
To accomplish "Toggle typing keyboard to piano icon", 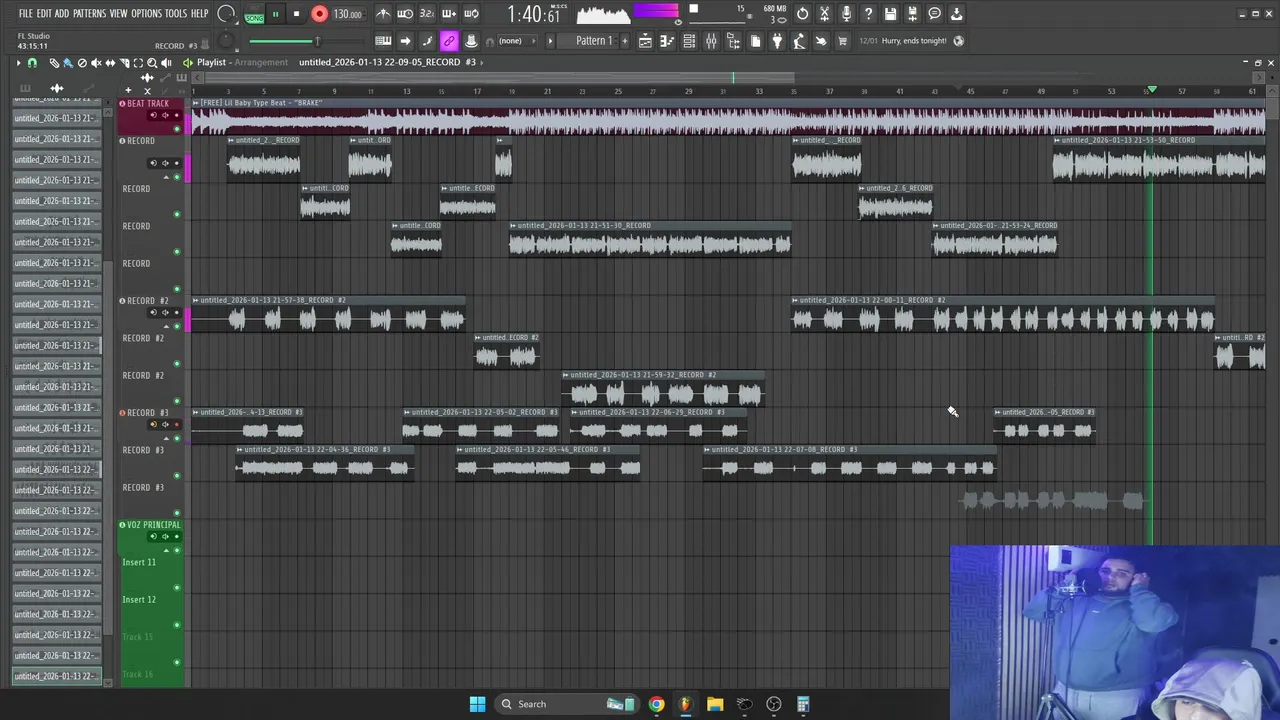I will click(x=383, y=41).
